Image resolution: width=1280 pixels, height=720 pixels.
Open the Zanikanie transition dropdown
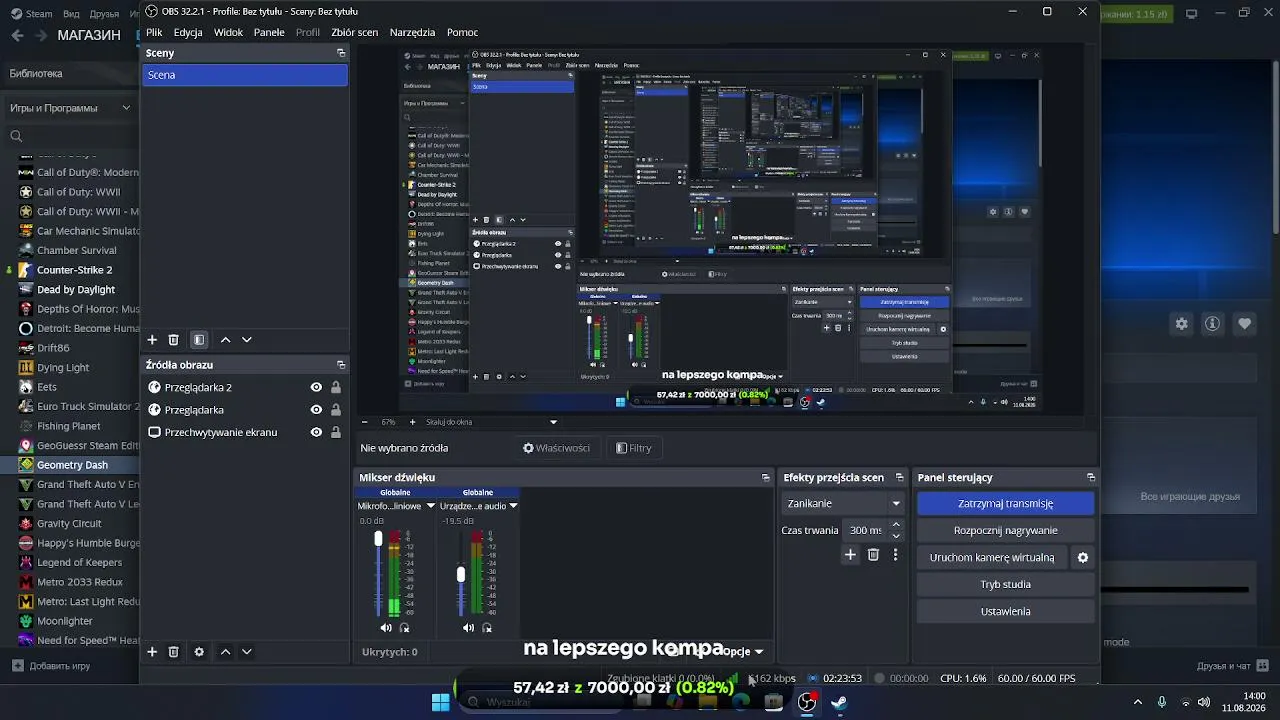[843, 504]
